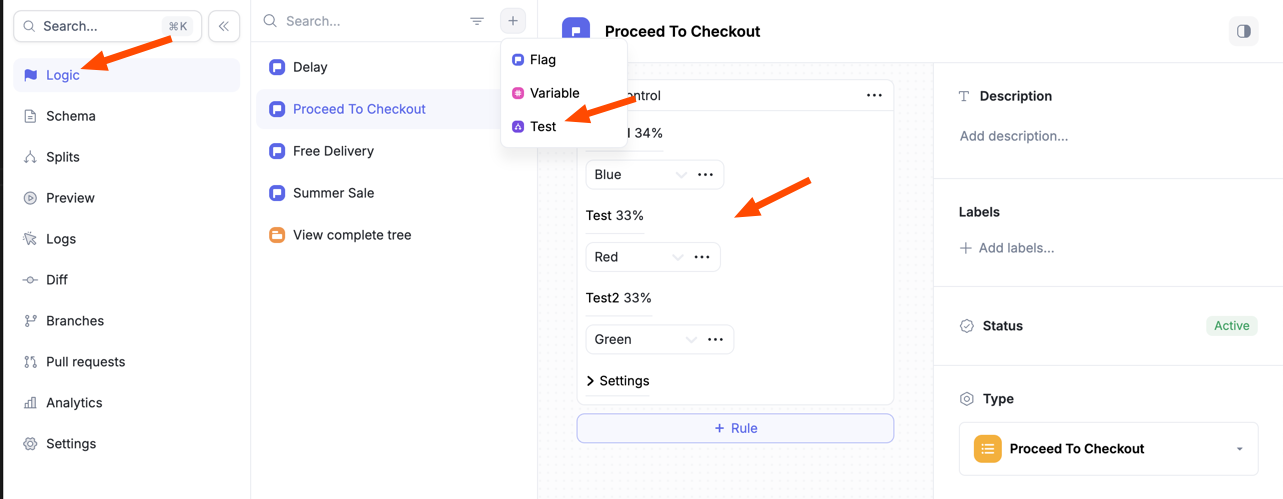
Task: Open the Branches section
Action: tap(75, 321)
